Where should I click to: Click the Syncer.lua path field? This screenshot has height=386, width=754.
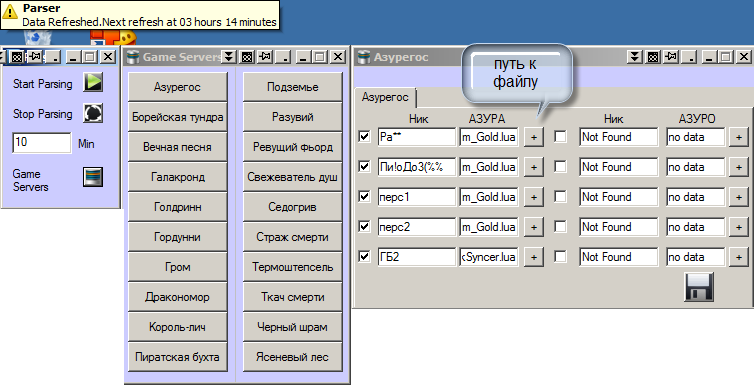(x=489, y=257)
